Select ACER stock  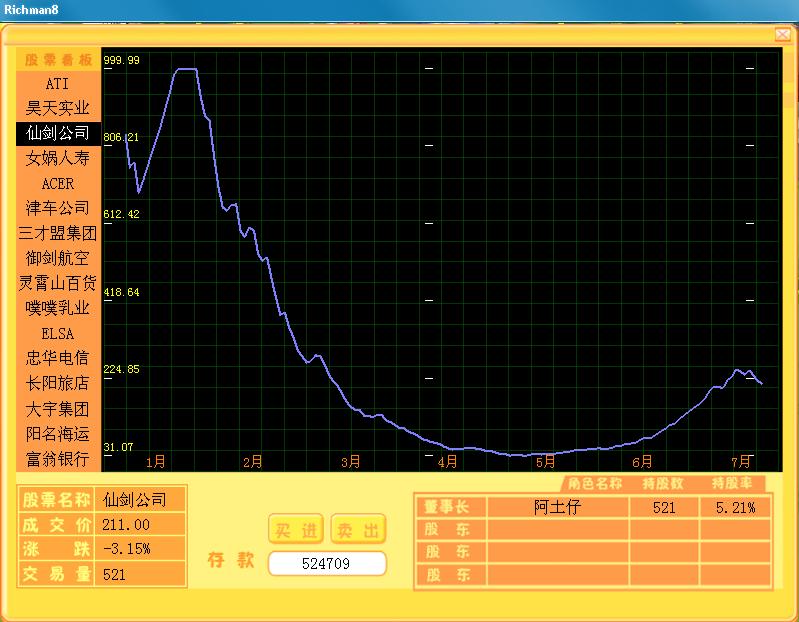click(58, 183)
